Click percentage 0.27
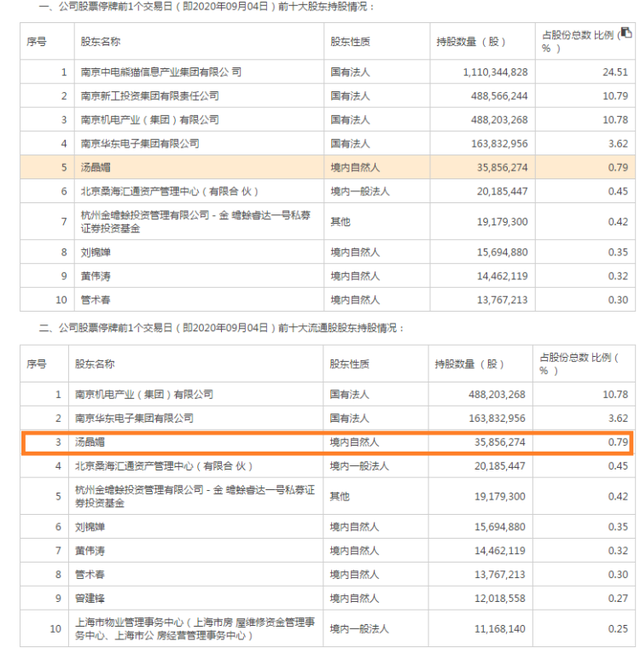Image resolution: width=640 pixels, height=648 pixels. 618,599
